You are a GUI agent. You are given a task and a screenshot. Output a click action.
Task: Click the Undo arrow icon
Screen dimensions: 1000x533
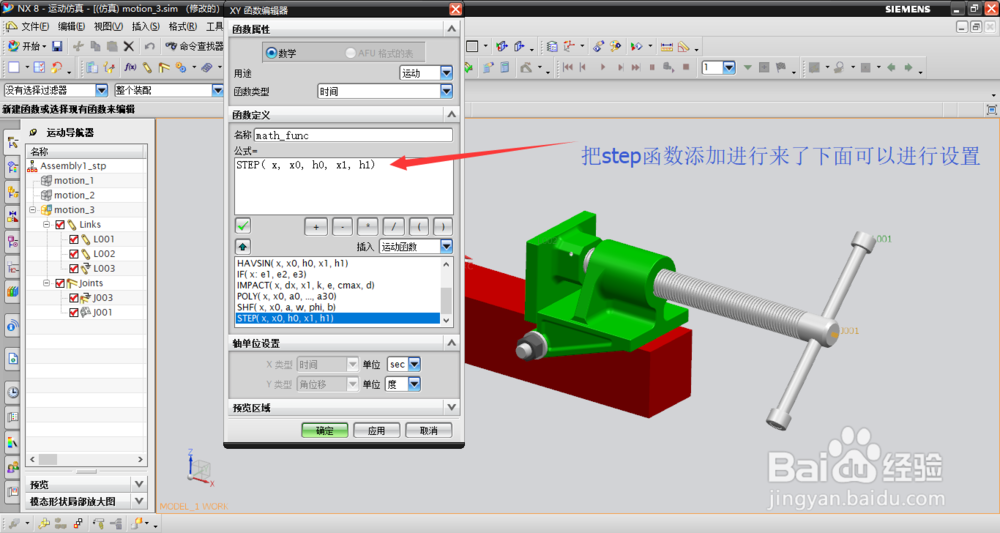tap(149, 46)
